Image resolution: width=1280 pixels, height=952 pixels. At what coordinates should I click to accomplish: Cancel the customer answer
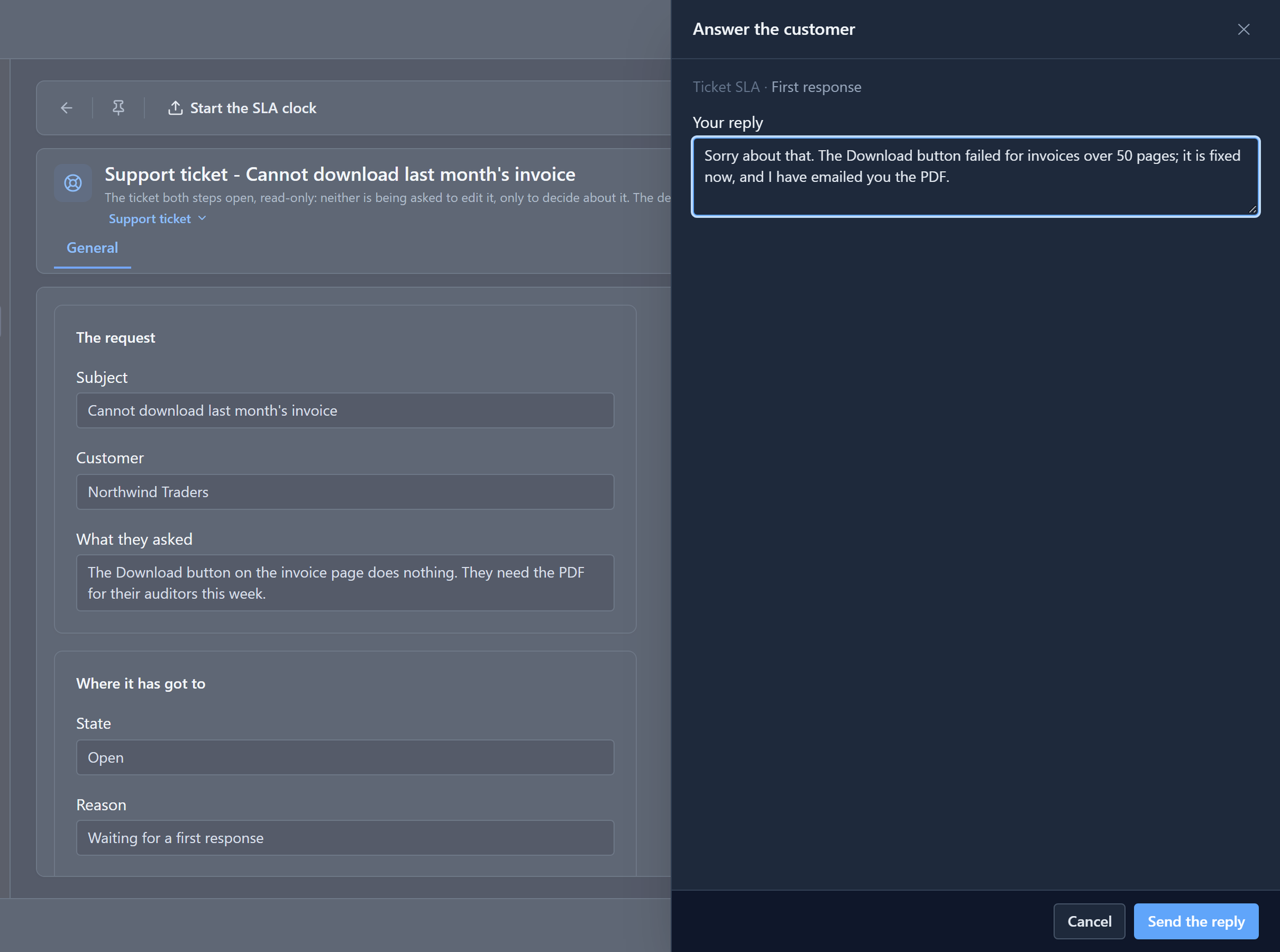tap(1089, 921)
